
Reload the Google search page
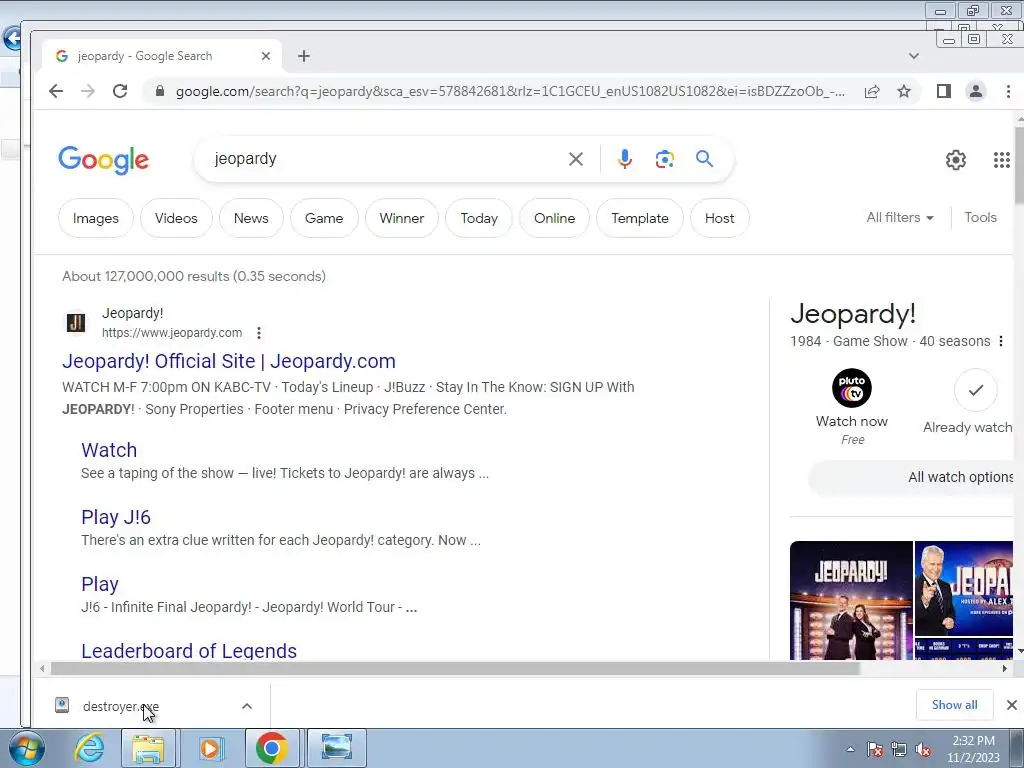coord(120,91)
